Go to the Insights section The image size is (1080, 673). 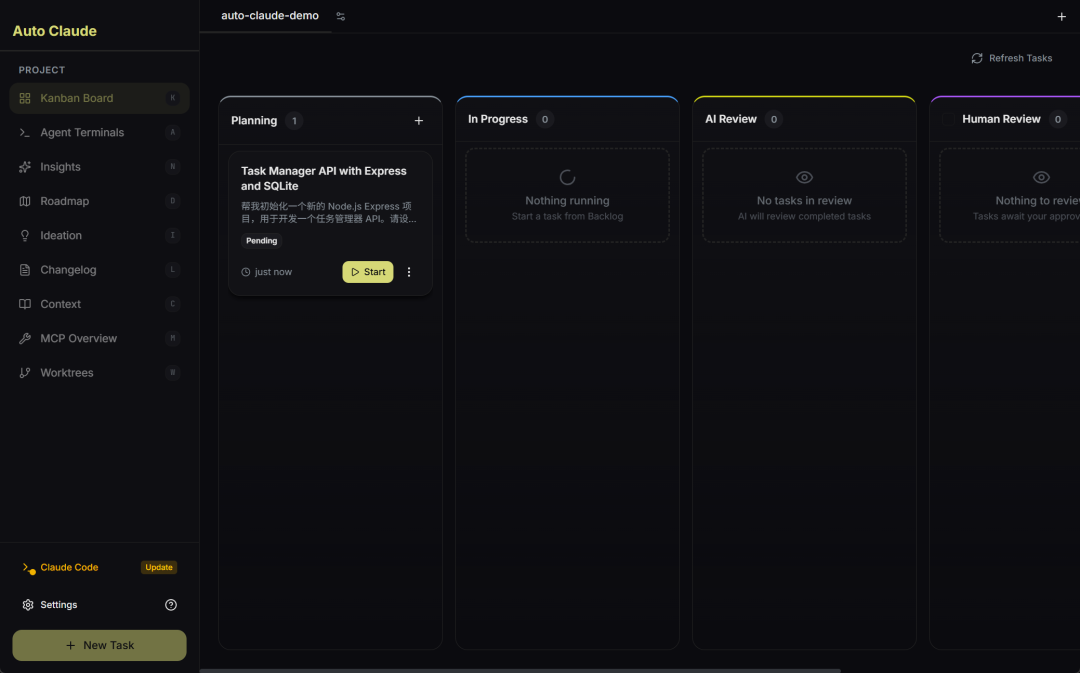99,167
